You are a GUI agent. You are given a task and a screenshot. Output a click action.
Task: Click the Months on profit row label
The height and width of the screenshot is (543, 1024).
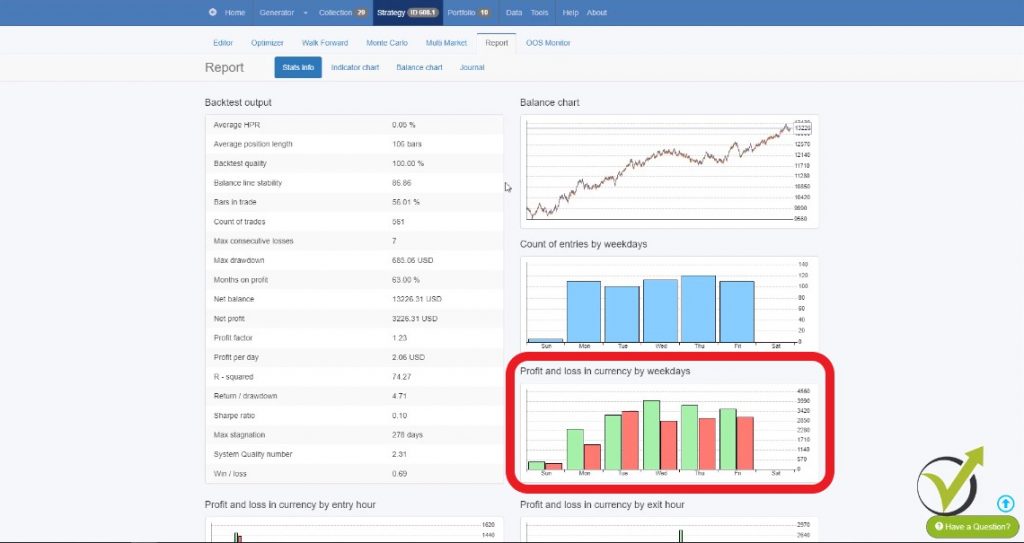click(240, 280)
